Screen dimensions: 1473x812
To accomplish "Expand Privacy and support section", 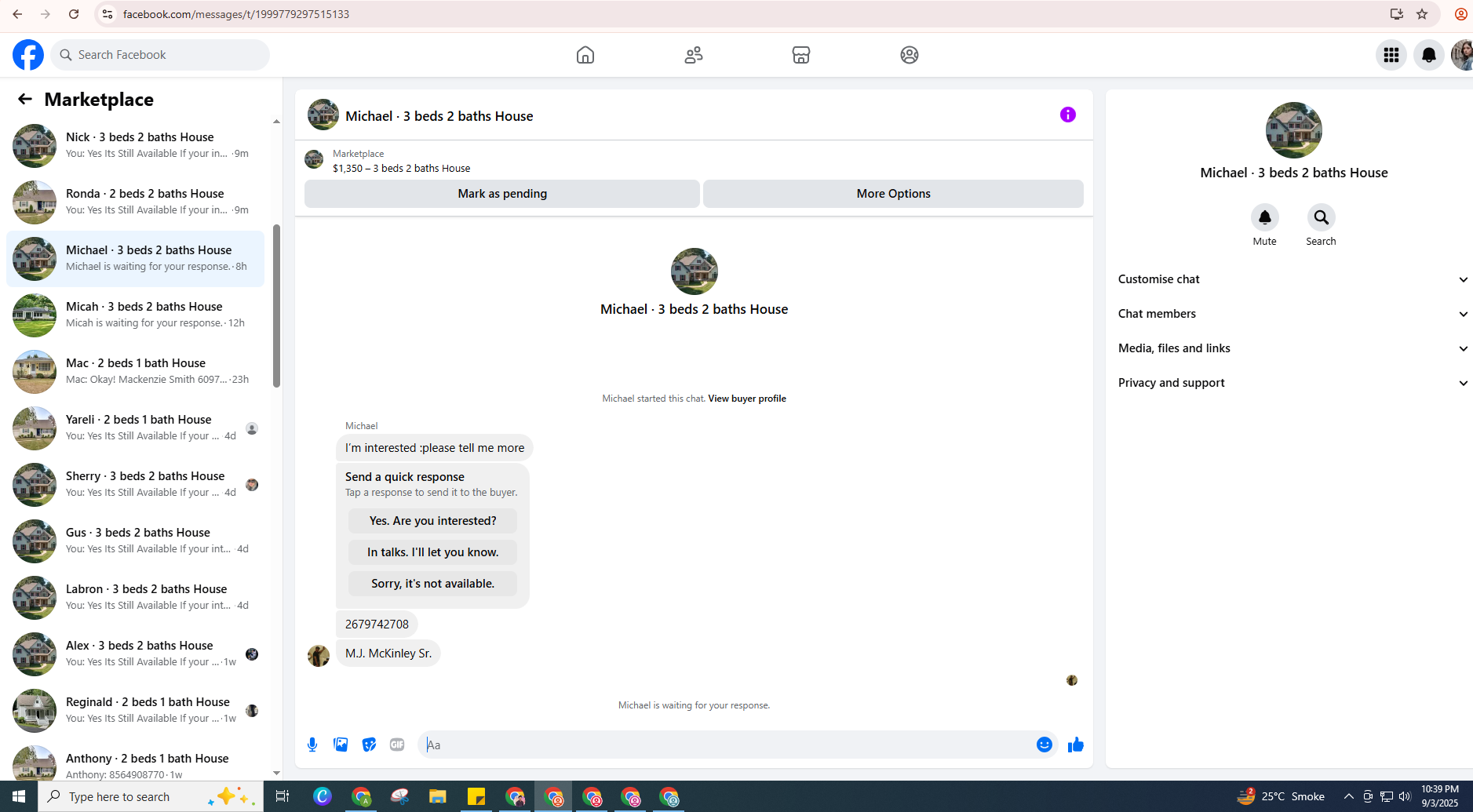I will pyautogui.click(x=1293, y=383).
